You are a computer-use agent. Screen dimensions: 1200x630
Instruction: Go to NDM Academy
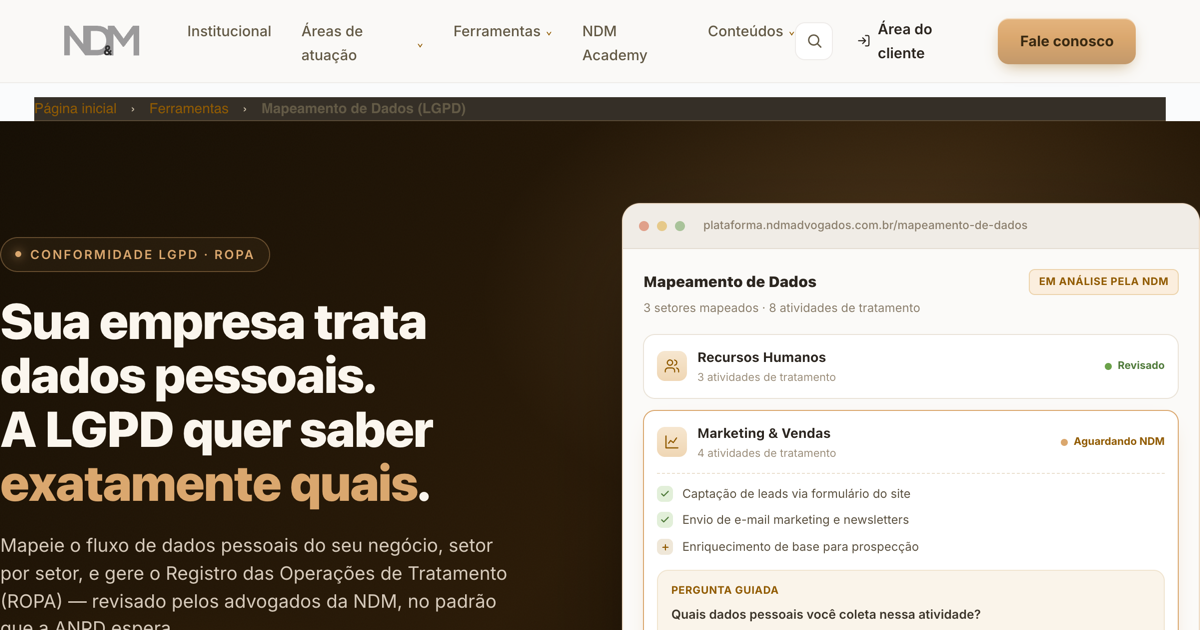pos(614,43)
